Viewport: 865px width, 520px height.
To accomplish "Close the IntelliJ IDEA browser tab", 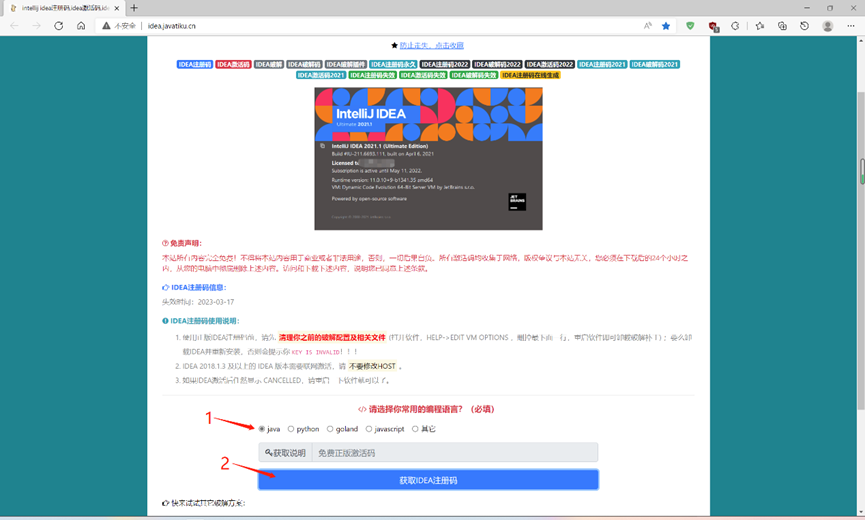I will (116, 8).
